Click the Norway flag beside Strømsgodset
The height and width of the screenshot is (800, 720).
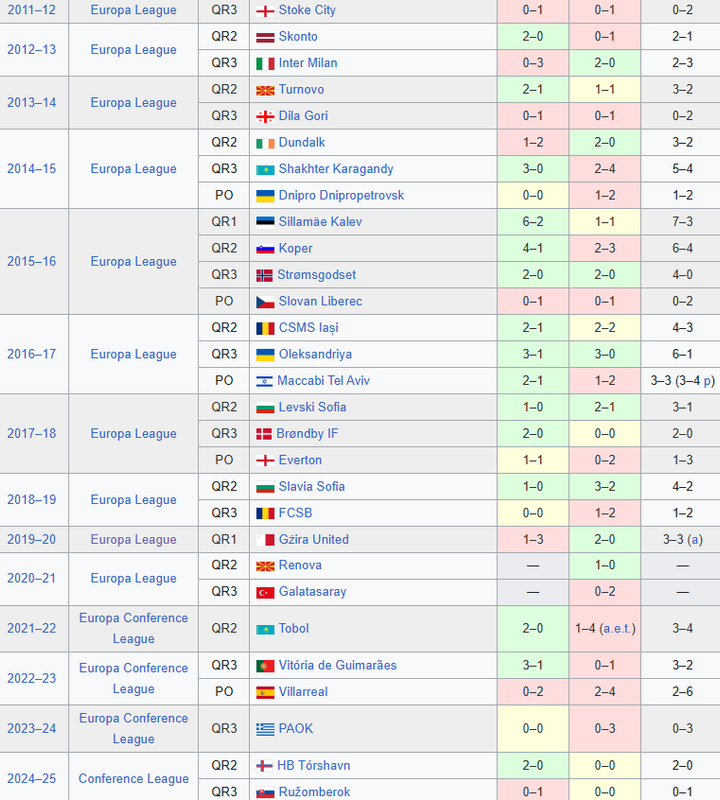pyautogui.click(x=264, y=276)
